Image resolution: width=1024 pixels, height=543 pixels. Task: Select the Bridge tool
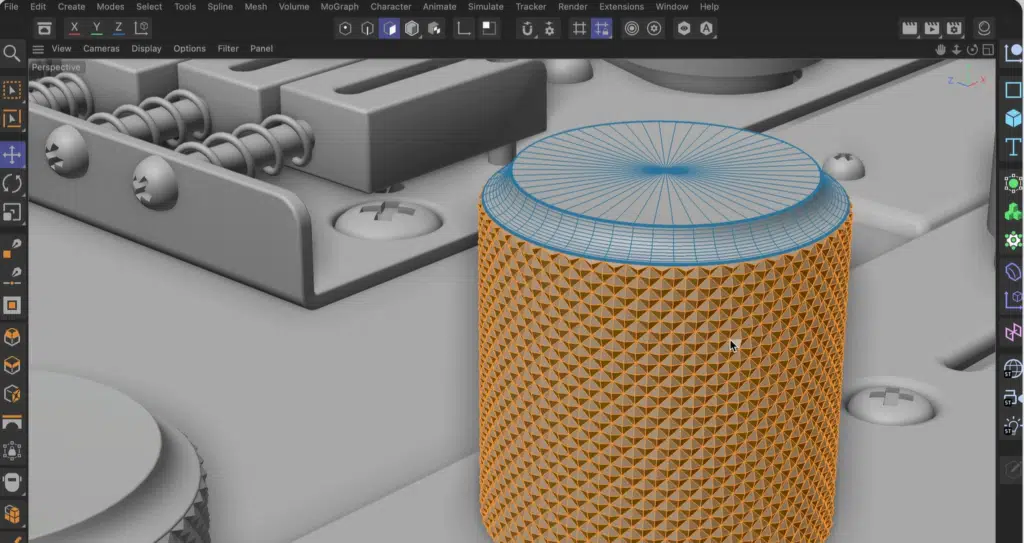[12, 423]
